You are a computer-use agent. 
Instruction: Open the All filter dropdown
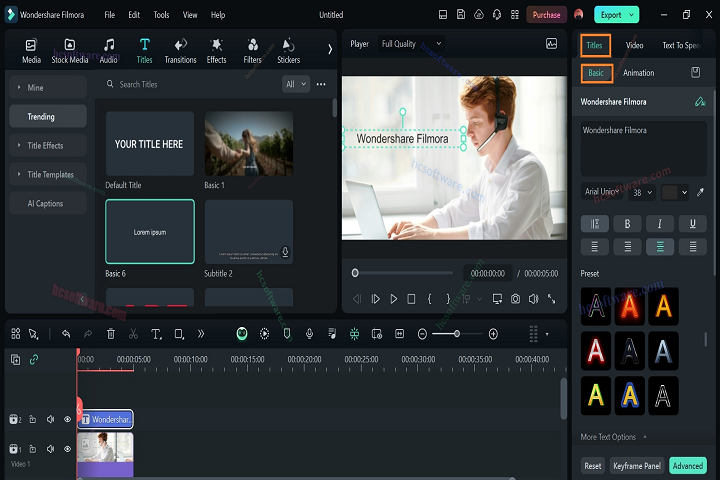[x=296, y=84]
